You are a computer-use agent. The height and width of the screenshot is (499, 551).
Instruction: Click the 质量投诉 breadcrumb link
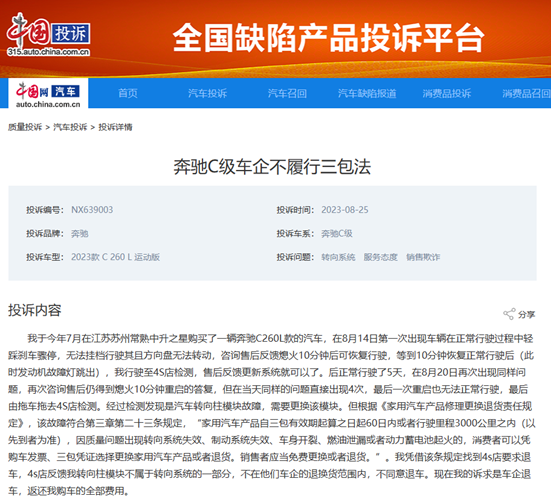click(x=25, y=127)
